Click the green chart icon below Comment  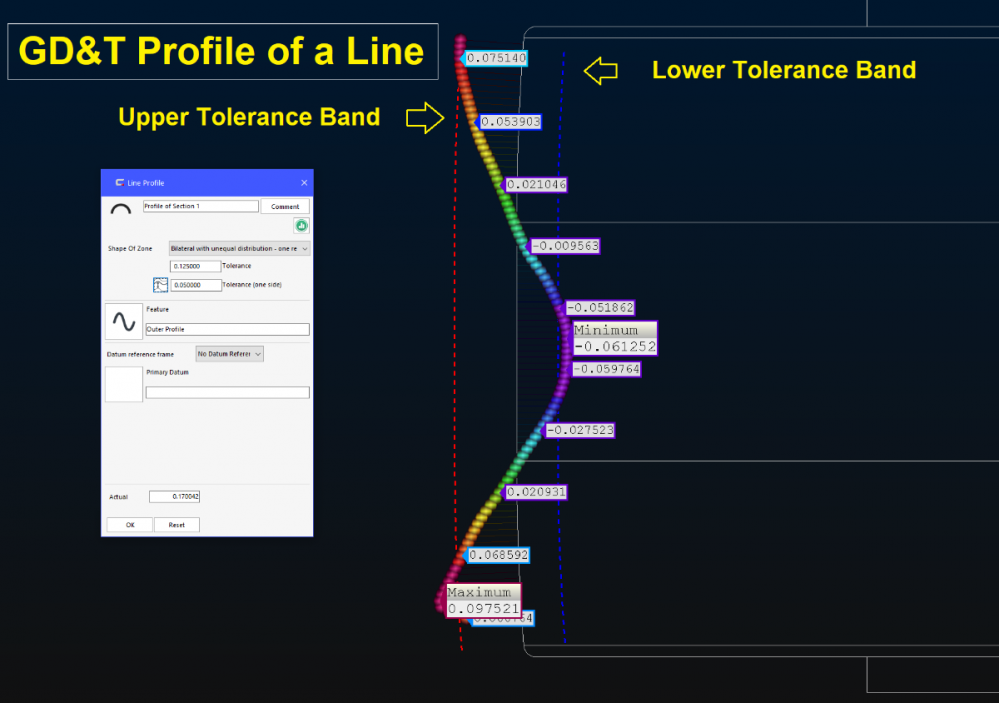300,226
